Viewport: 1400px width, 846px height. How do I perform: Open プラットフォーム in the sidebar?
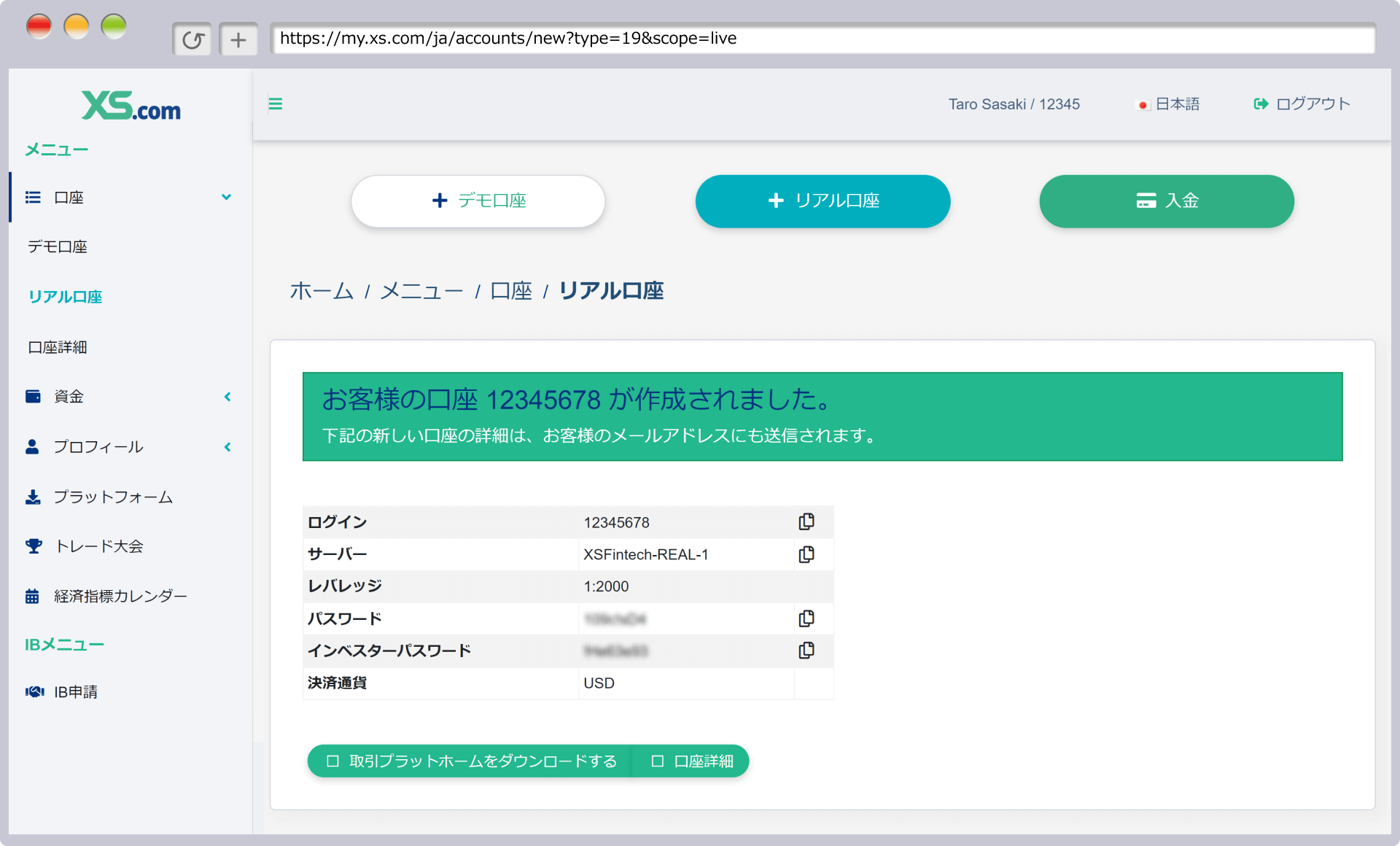(x=113, y=497)
